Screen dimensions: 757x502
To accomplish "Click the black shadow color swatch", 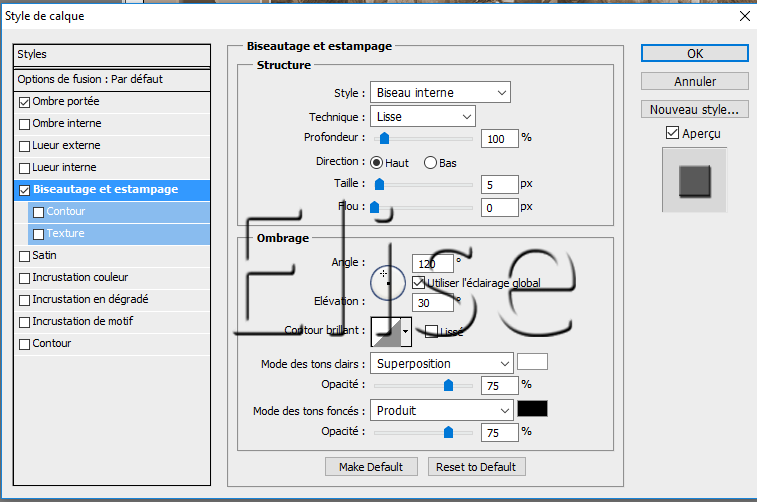I will point(532,409).
